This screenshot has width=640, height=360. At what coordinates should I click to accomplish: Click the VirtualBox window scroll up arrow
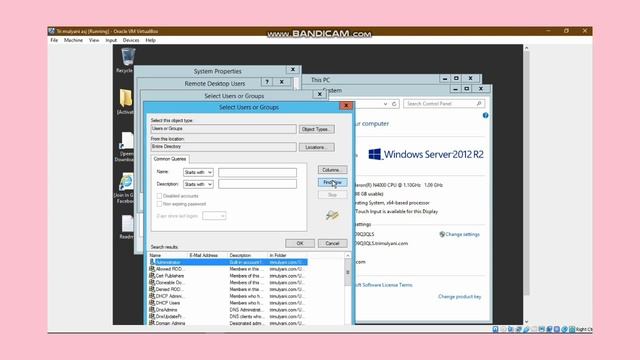(526, 48)
